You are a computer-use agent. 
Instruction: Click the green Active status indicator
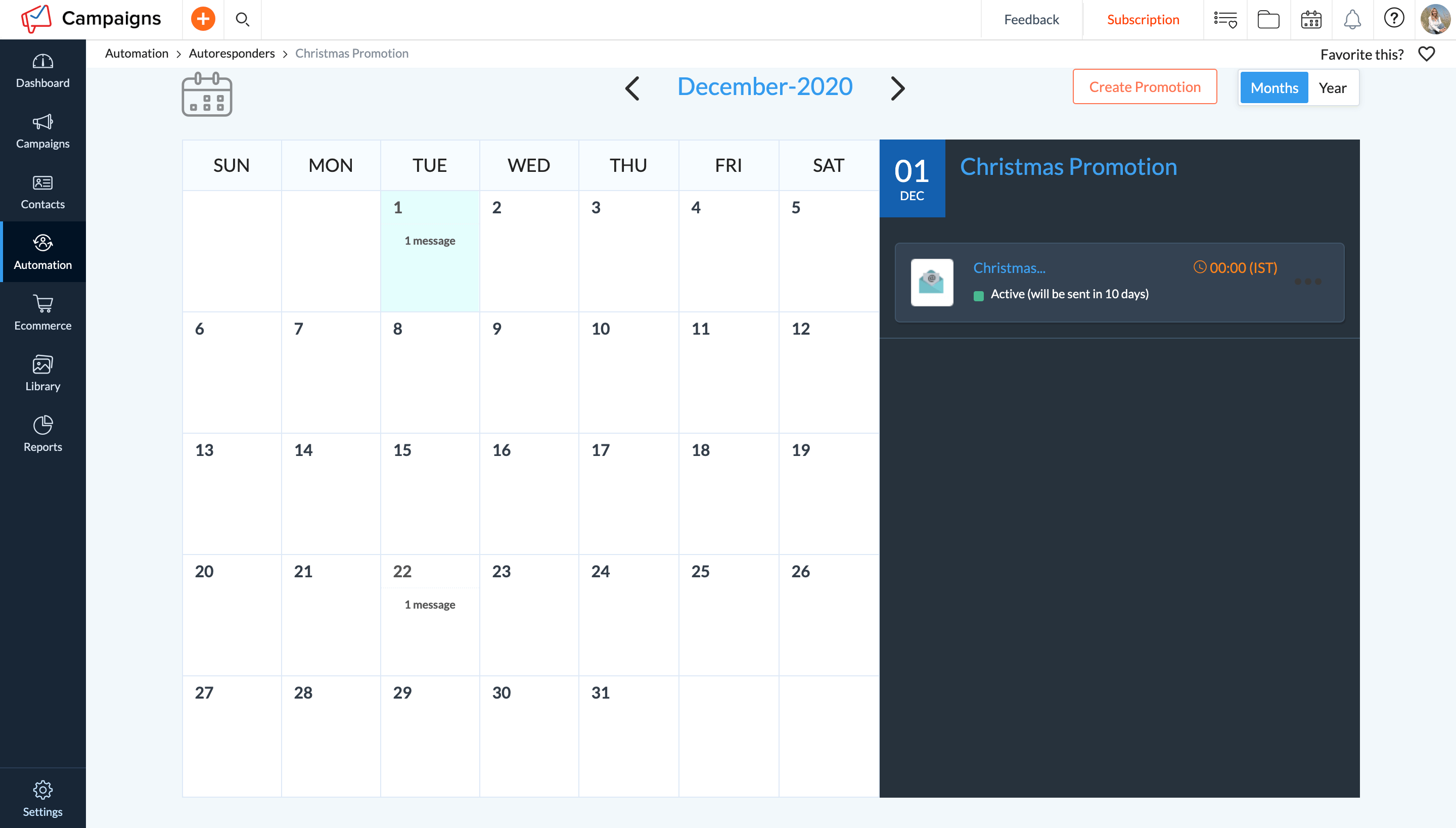coord(978,296)
